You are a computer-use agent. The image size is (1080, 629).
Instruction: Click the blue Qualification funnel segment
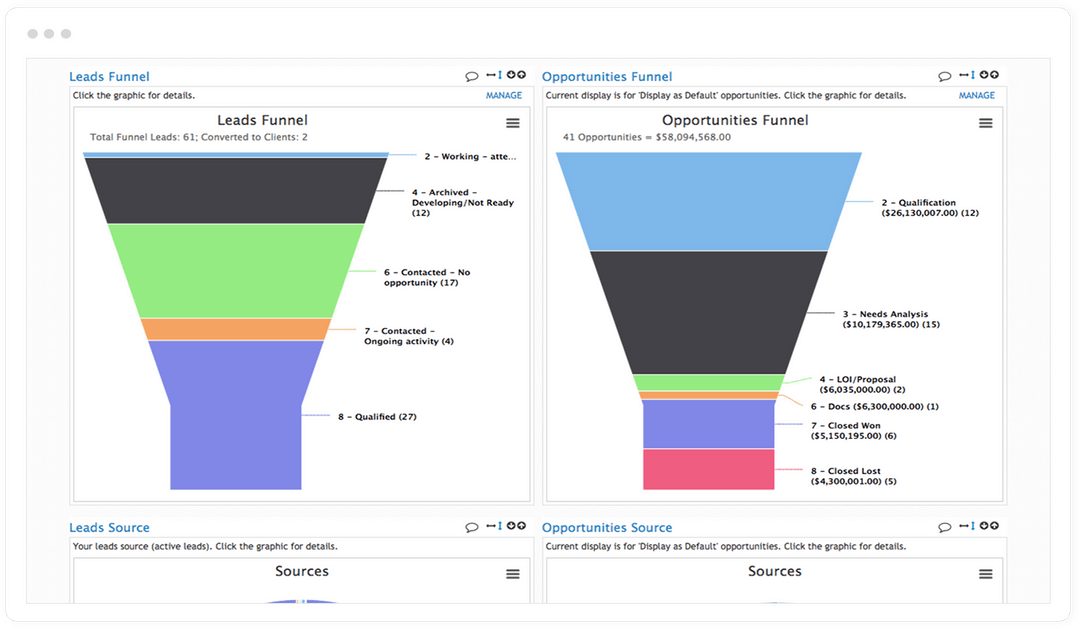pos(709,201)
